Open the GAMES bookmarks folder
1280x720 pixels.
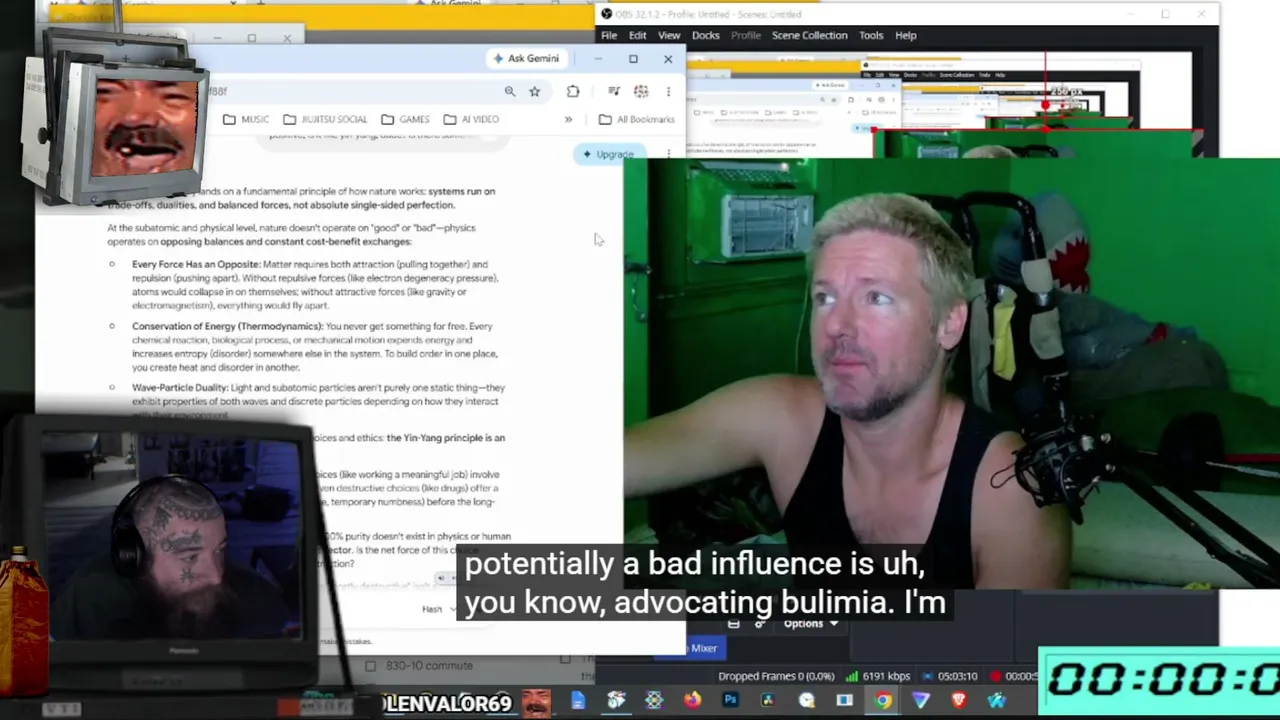(x=405, y=119)
